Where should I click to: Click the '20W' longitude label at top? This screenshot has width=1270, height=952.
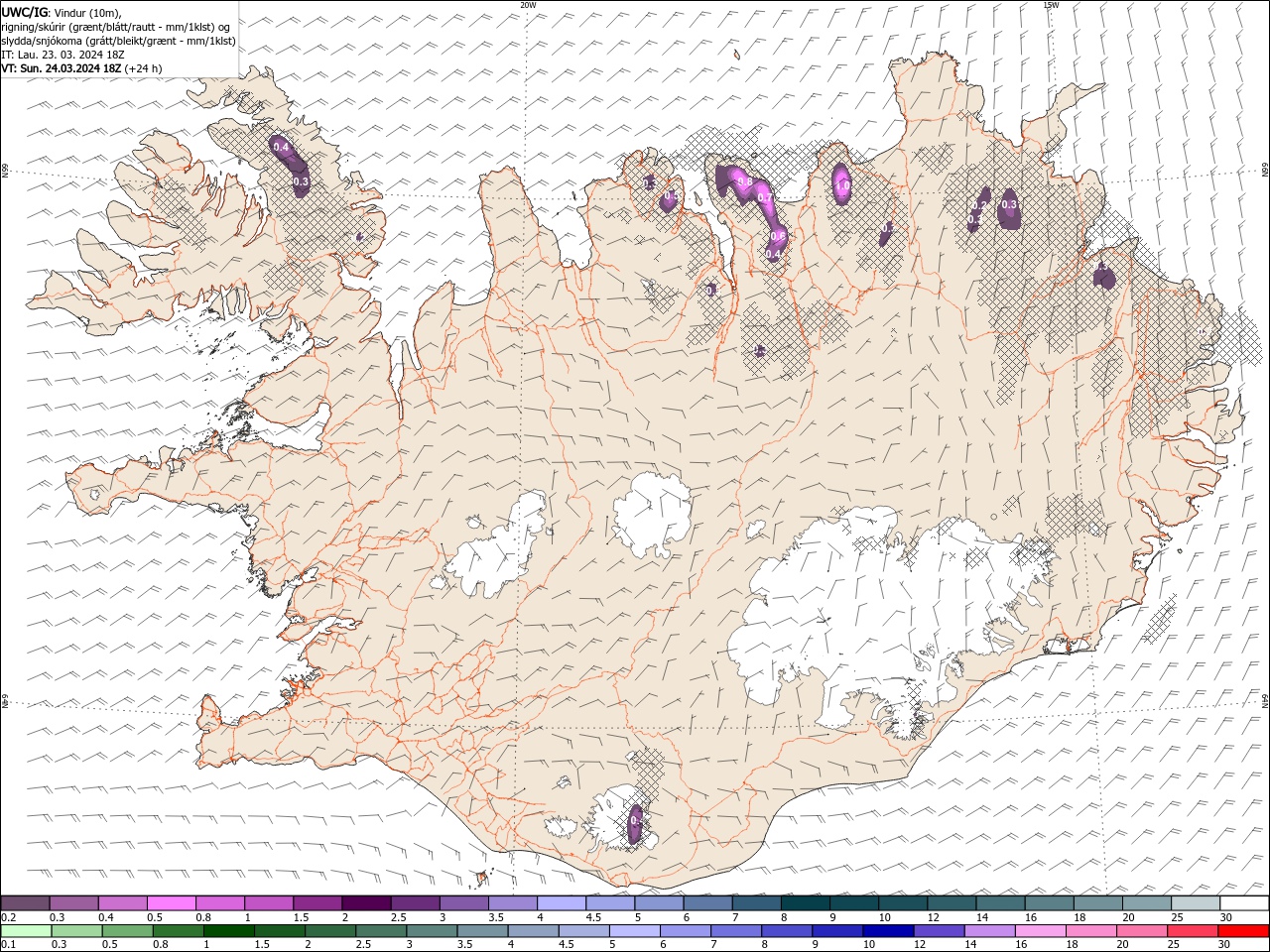(528, 5)
